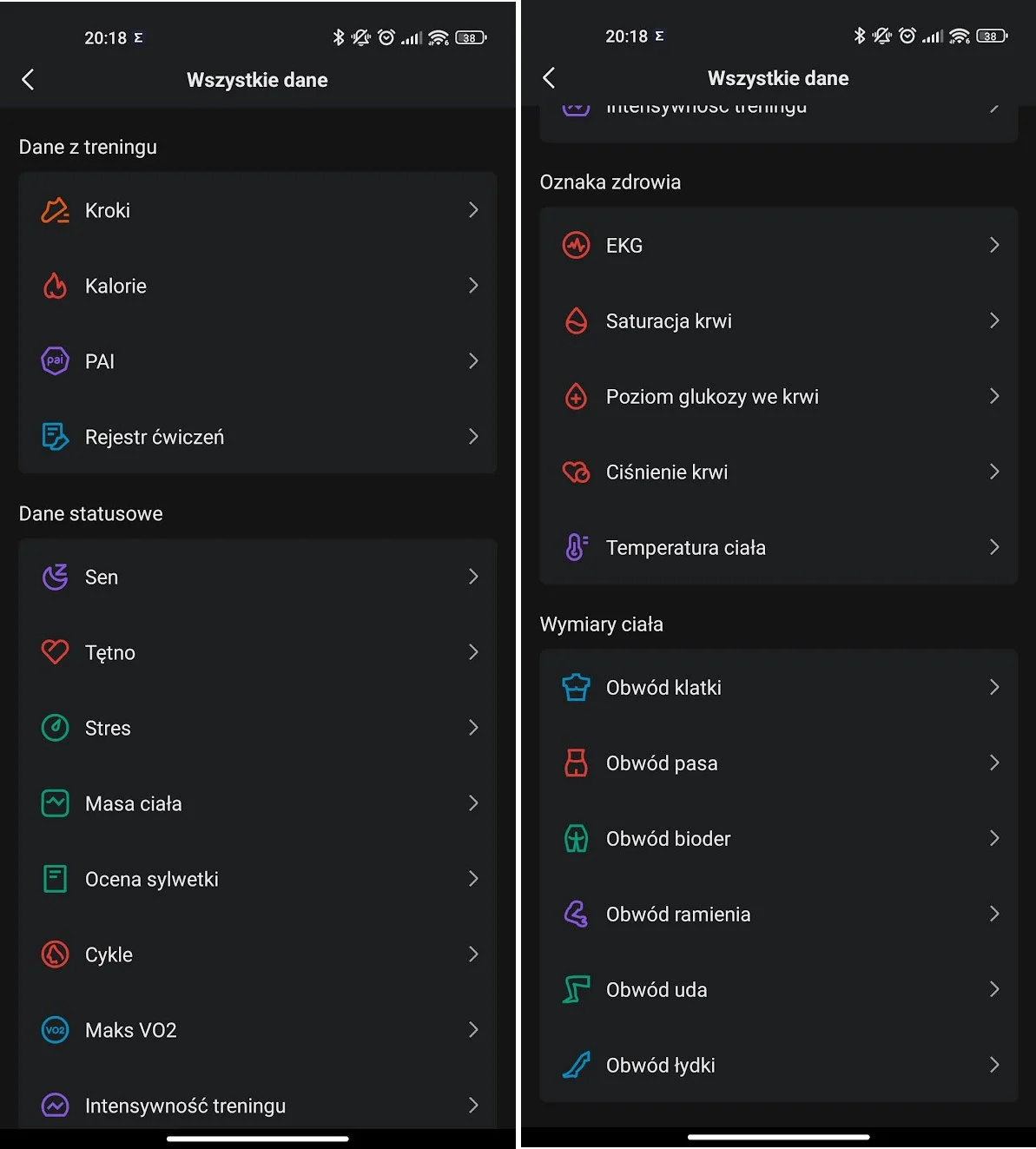The image size is (1036, 1149).
Task: Tap the EKG heartbeat icon
Action: (x=576, y=246)
